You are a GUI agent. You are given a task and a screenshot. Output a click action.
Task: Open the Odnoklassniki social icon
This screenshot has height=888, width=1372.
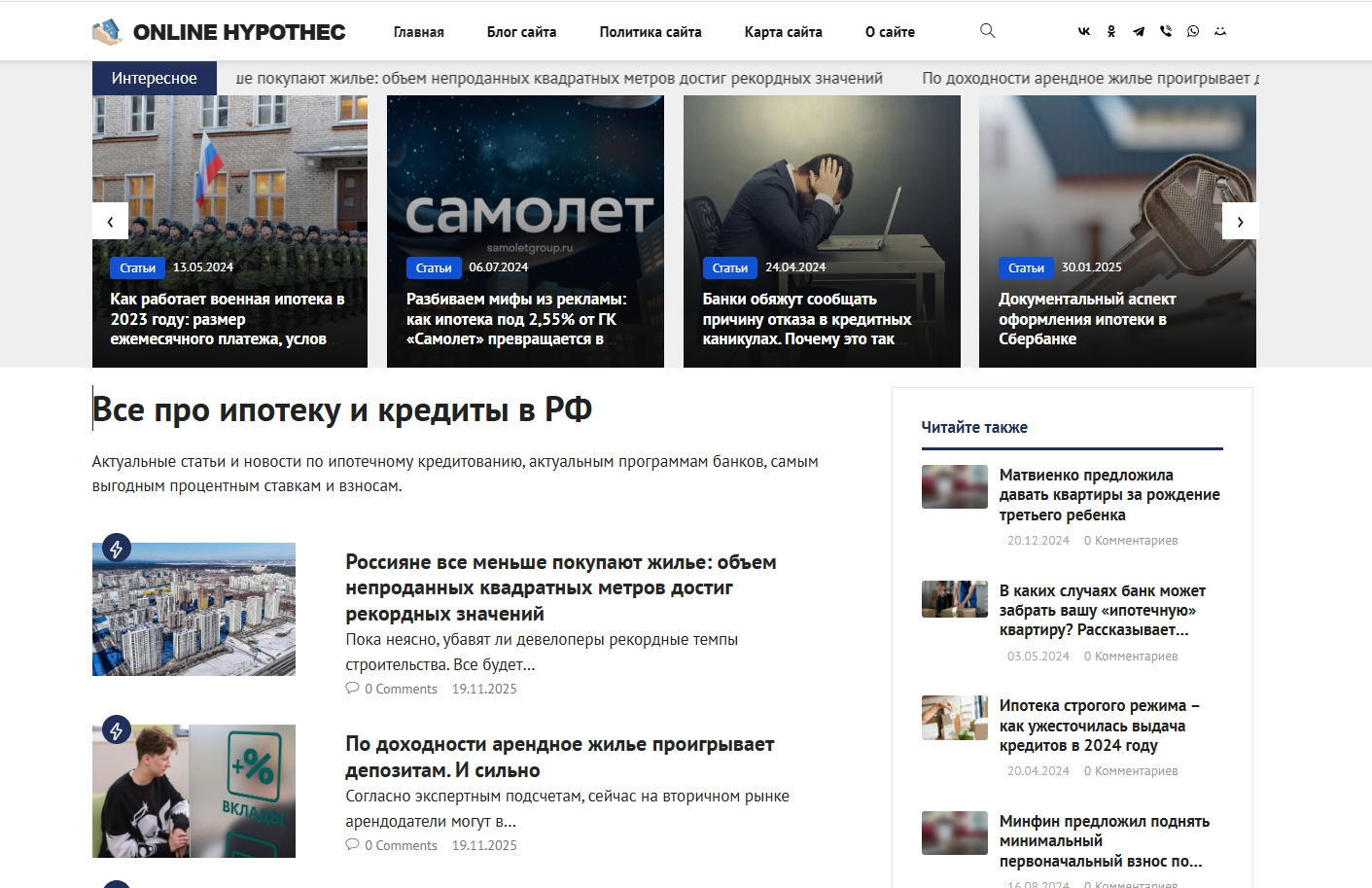[1111, 31]
